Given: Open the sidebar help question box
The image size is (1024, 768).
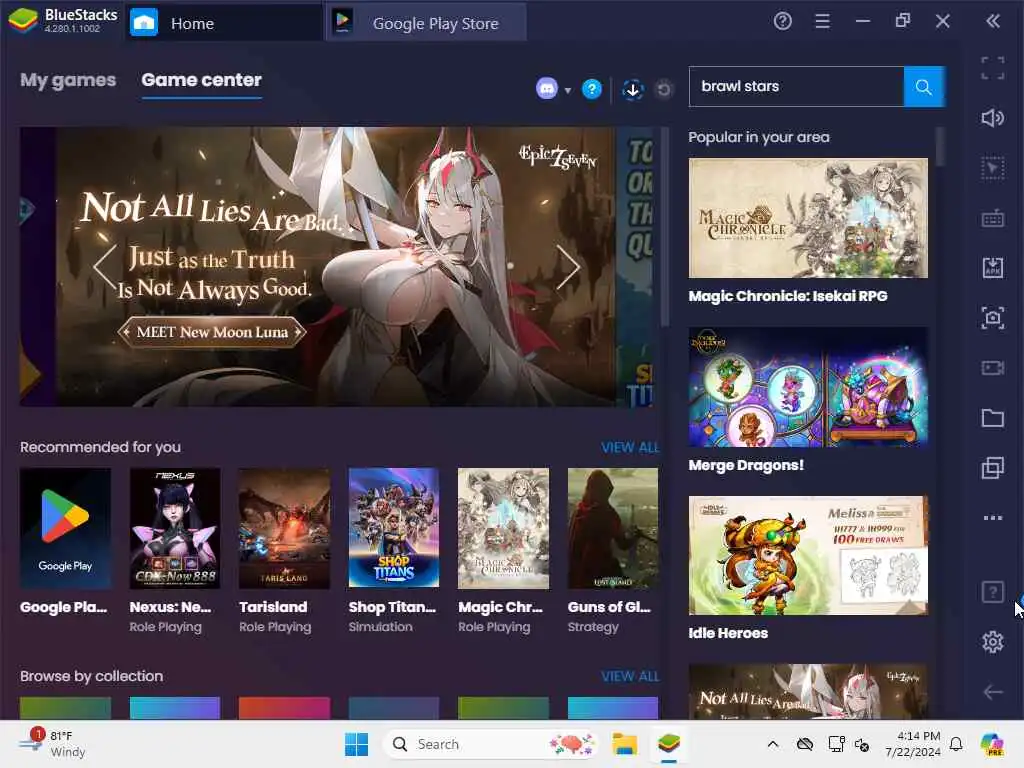Looking at the screenshot, I should [x=993, y=592].
